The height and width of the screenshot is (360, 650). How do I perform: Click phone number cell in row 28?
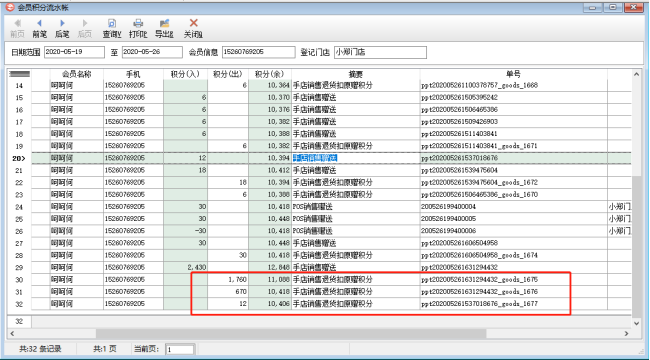(133, 255)
